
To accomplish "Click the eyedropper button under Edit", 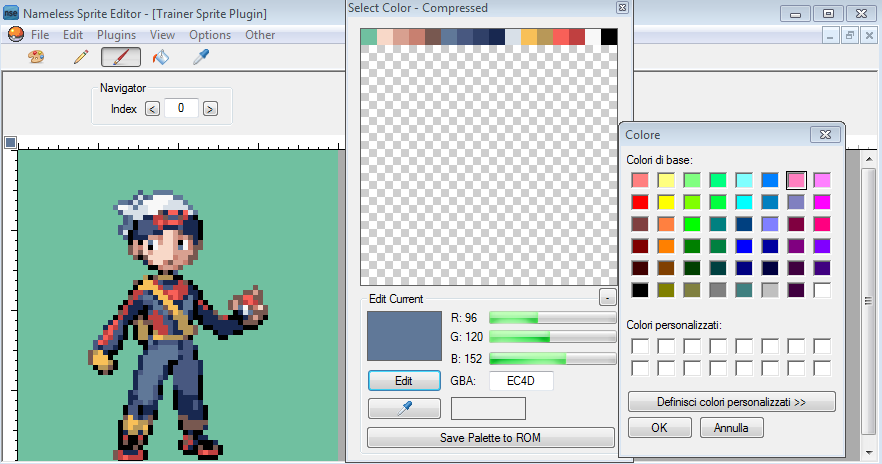I will pos(404,408).
